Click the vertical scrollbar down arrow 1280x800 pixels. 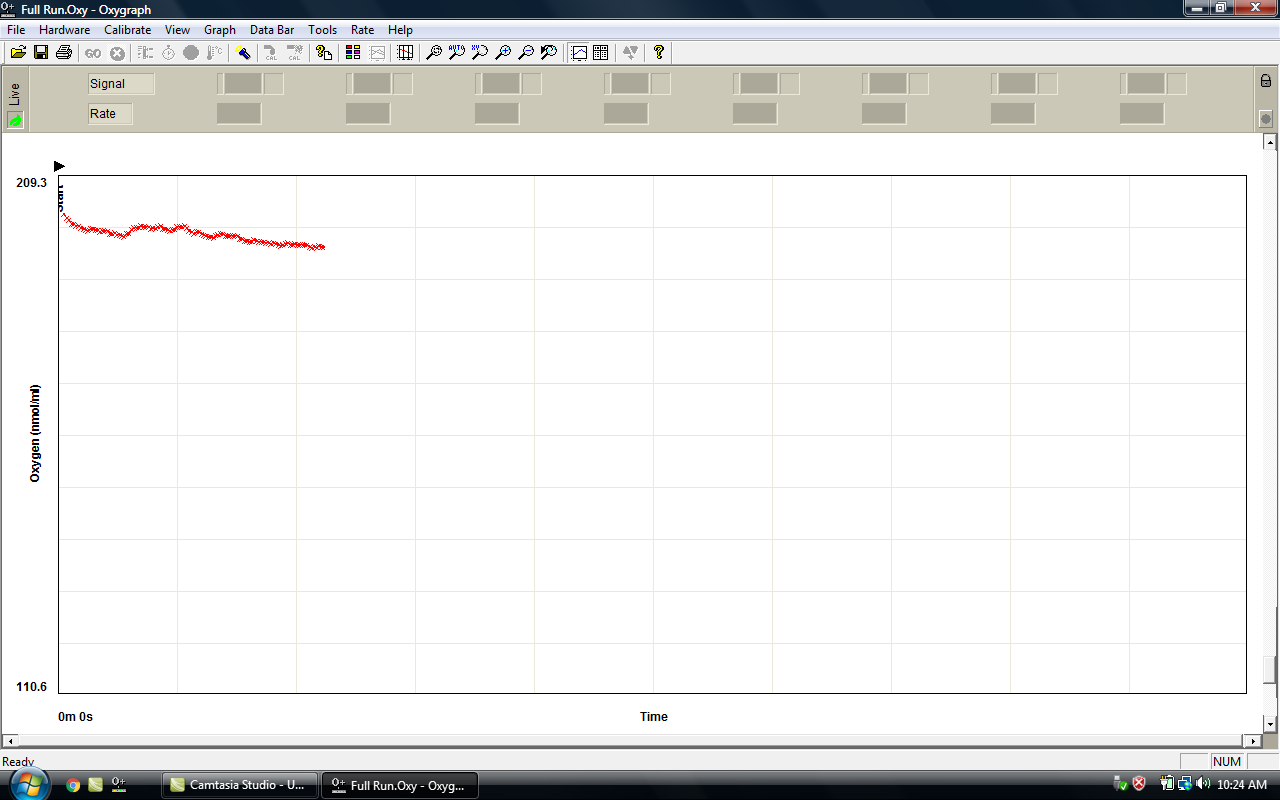pos(1271,724)
